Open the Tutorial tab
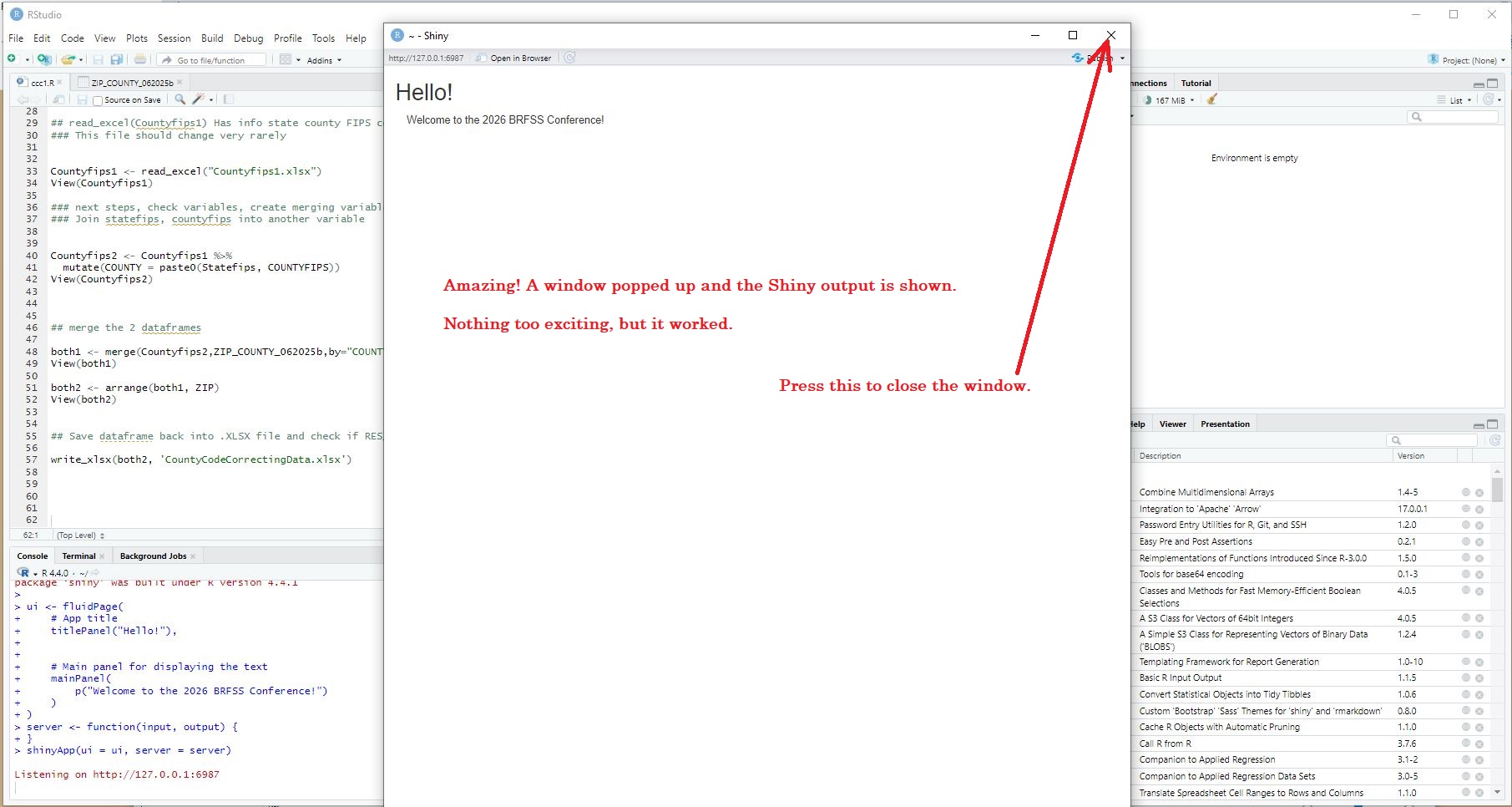The image size is (1512, 807). point(1196,84)
